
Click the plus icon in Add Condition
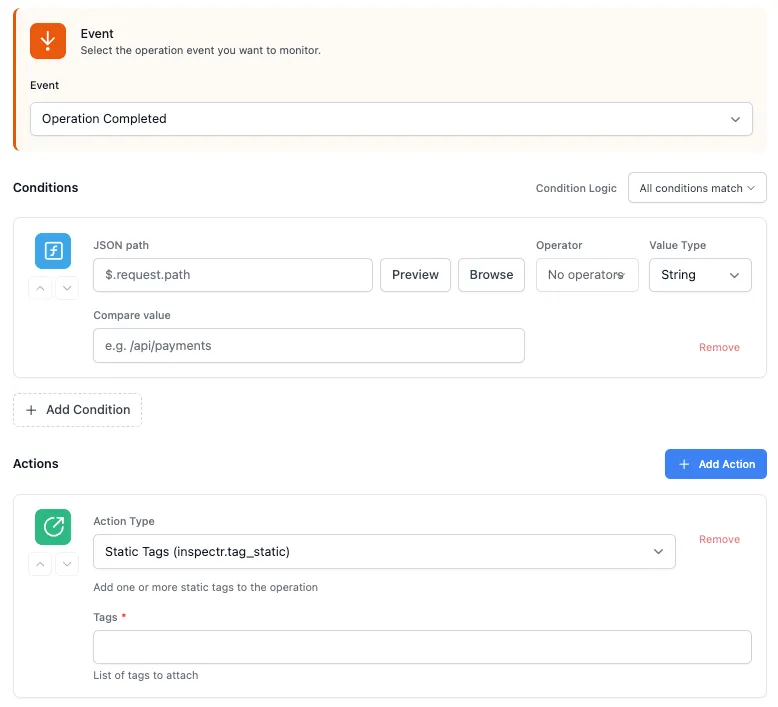(x=31, y=410)
